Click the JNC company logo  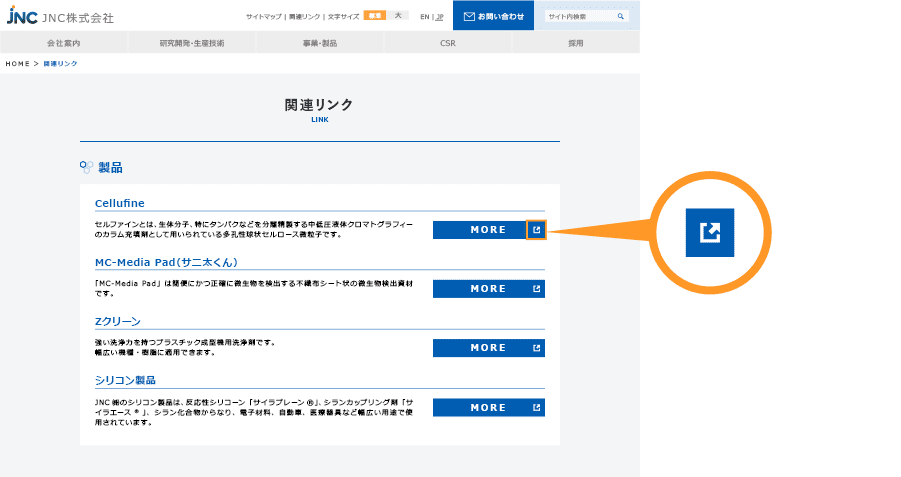(60, 16)
